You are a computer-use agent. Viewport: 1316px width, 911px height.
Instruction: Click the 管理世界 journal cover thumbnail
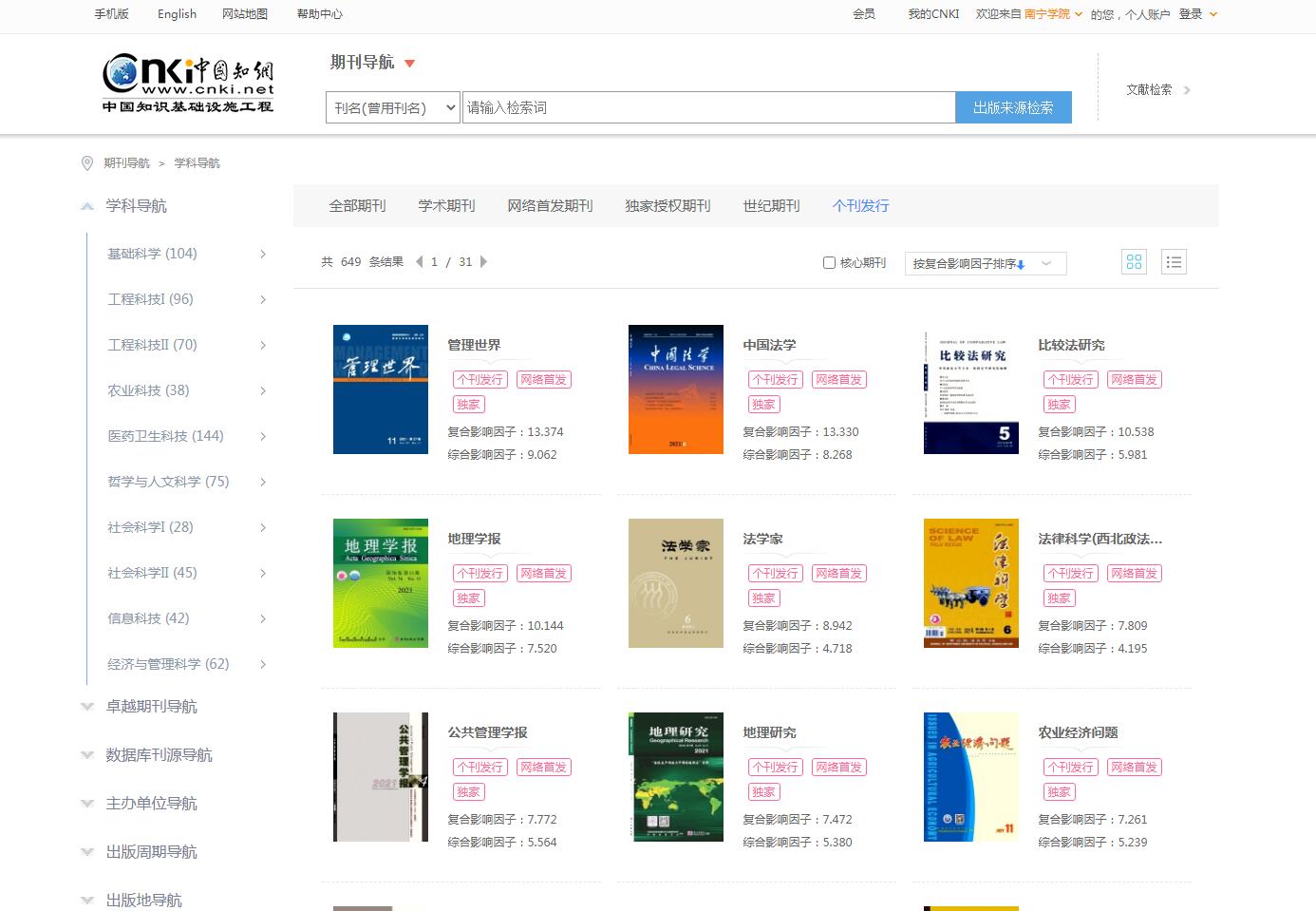(x=381, y=389)
